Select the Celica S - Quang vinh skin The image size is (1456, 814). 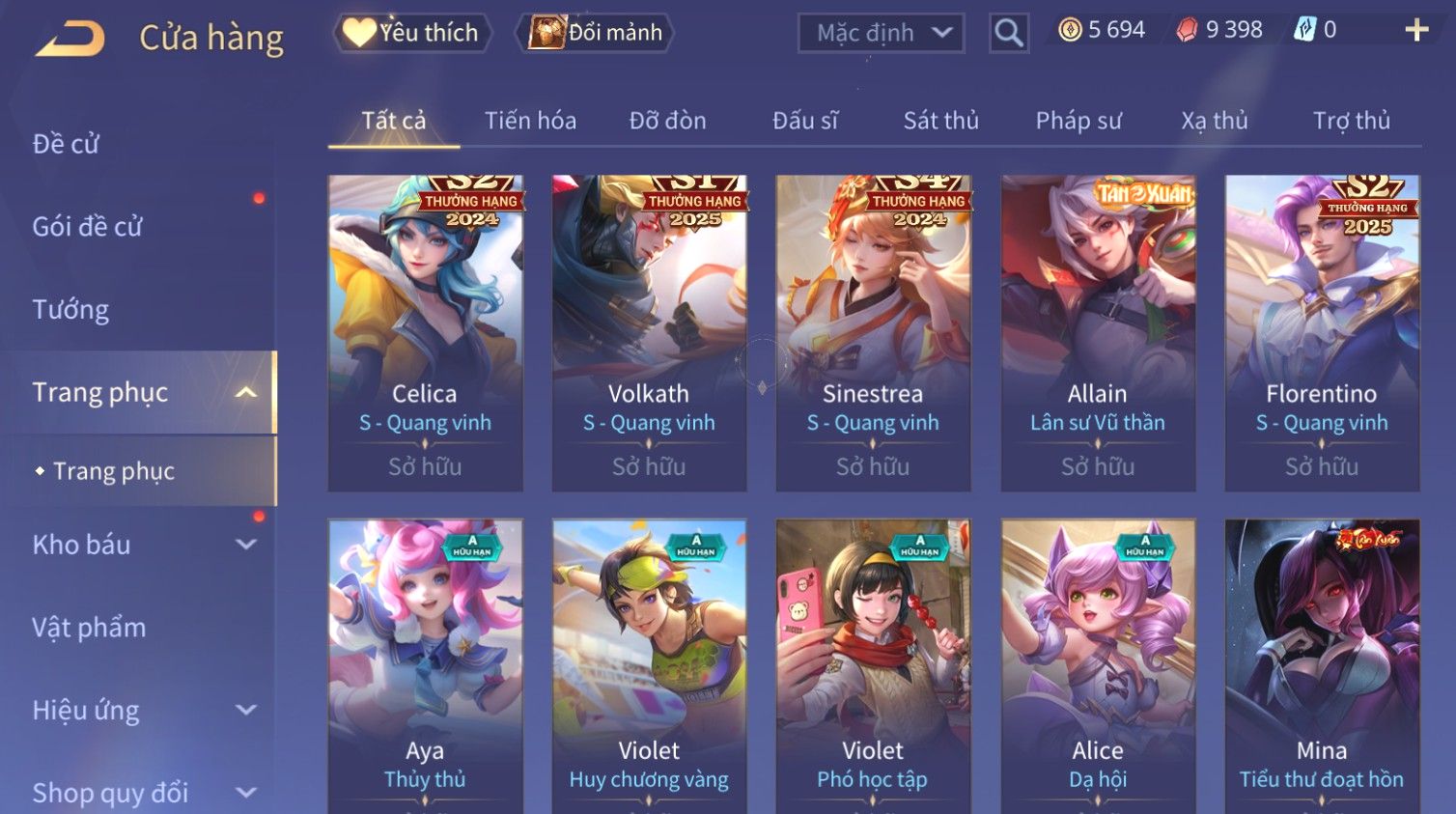[x=425, y=333]
